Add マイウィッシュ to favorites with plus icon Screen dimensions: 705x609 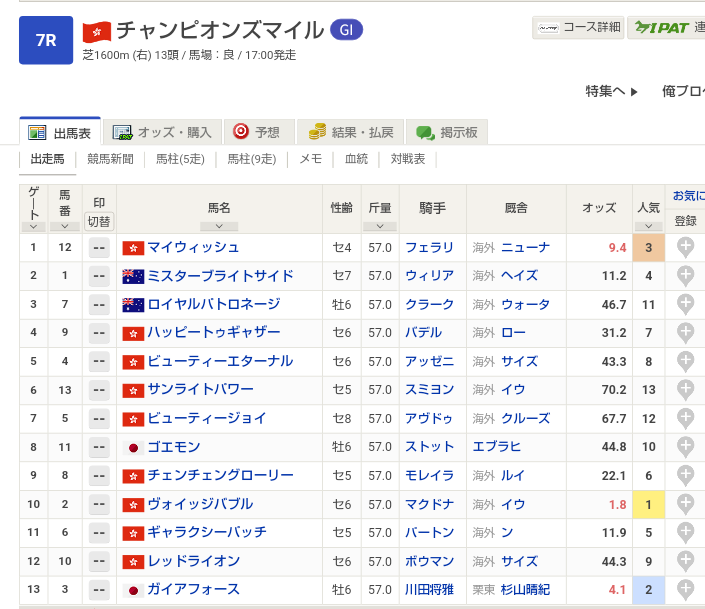686,248
